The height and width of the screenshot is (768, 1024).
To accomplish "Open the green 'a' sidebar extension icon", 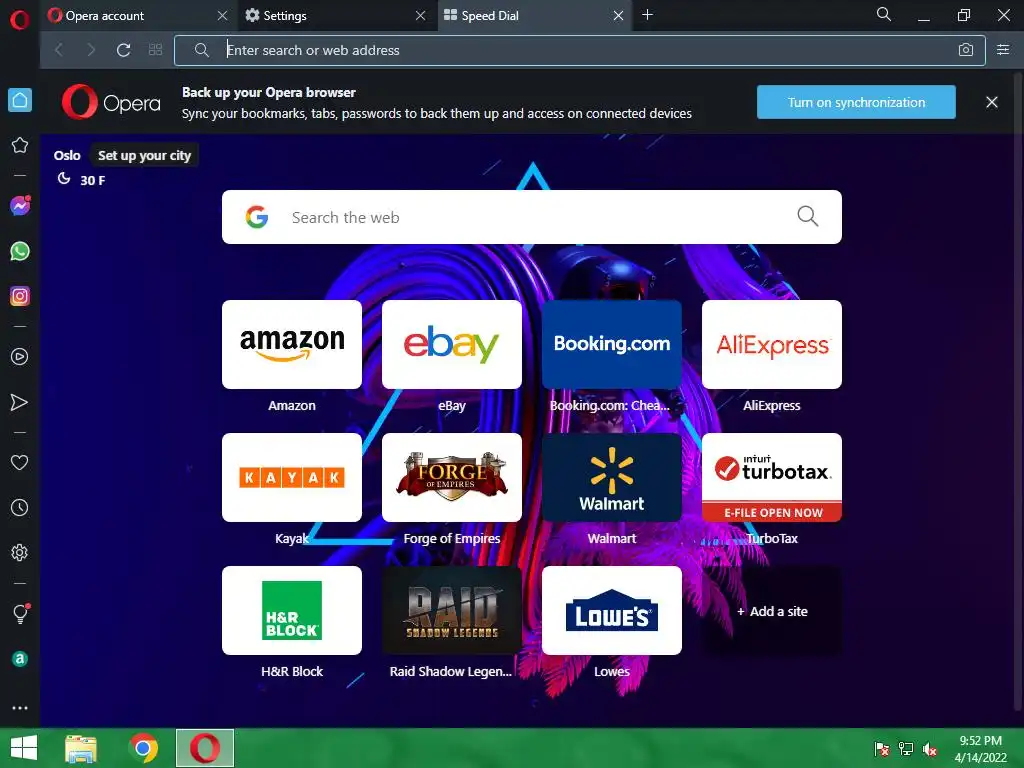I will [20, 659].
